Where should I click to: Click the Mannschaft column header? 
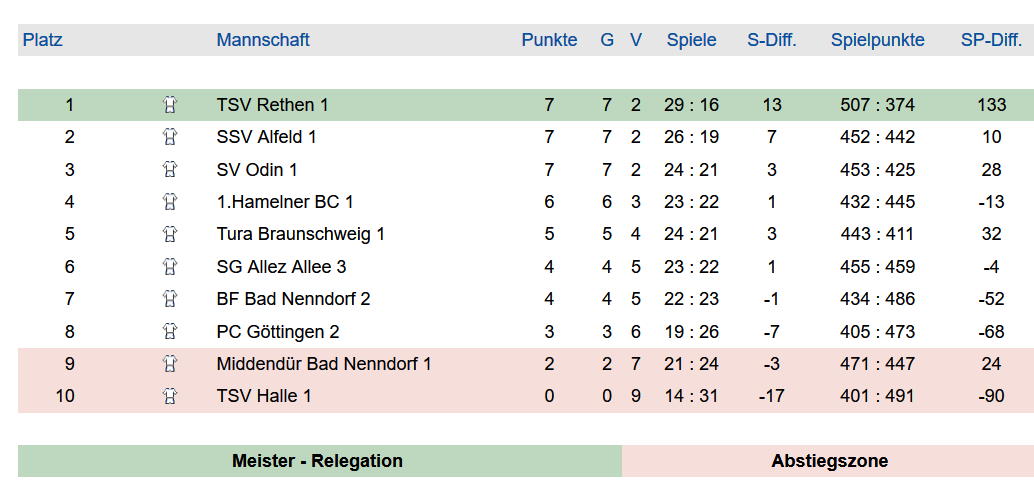[x=262, y=40]
